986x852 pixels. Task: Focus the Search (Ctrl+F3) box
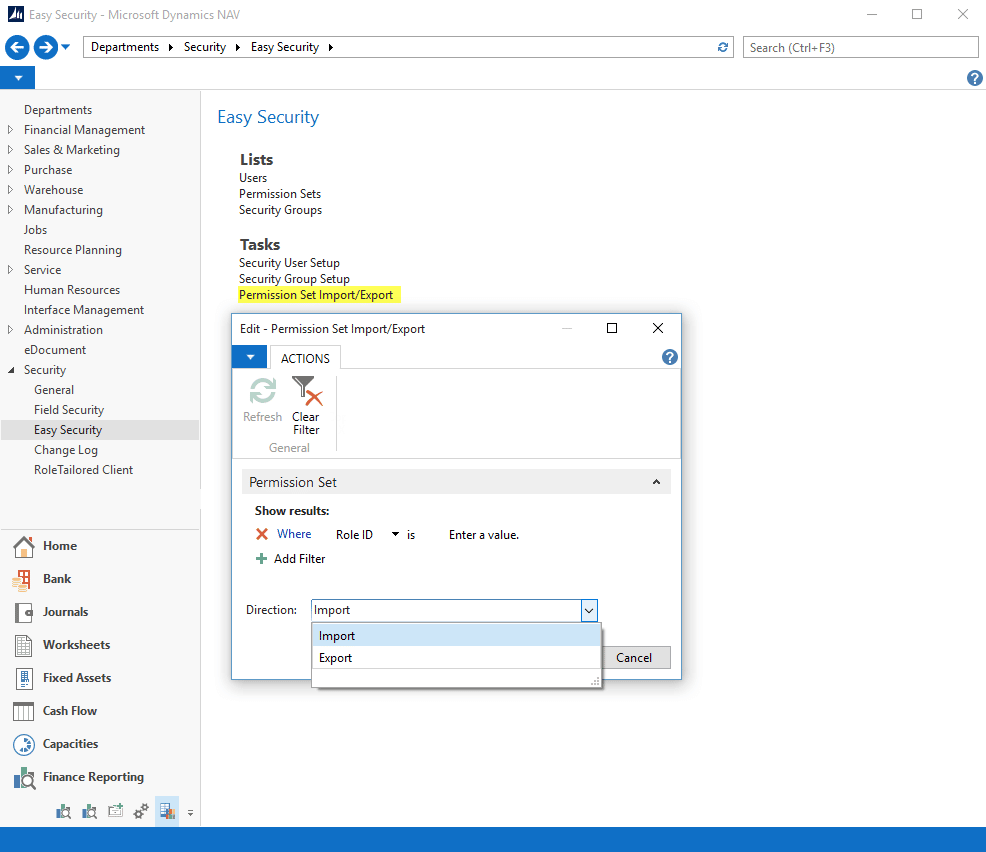860,48
